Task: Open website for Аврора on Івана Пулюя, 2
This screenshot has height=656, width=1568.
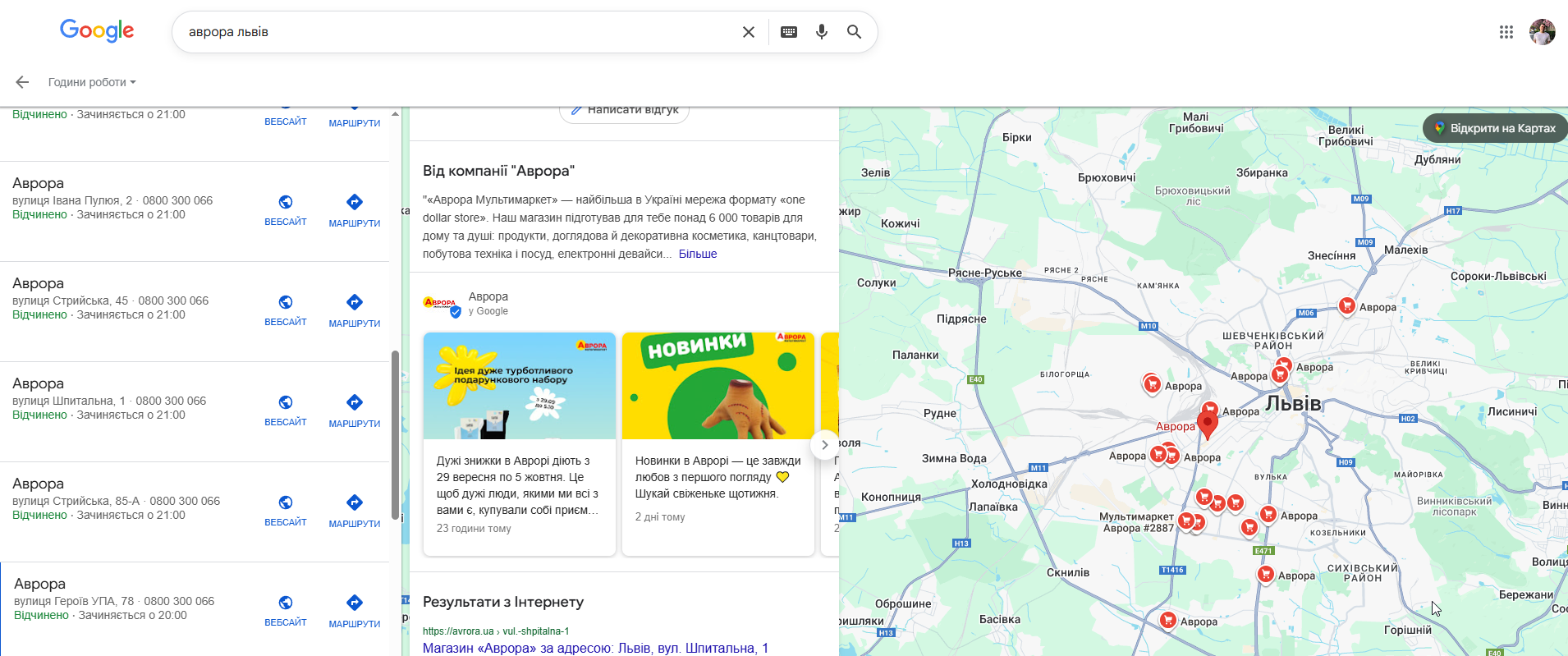Action: (286, 210)
